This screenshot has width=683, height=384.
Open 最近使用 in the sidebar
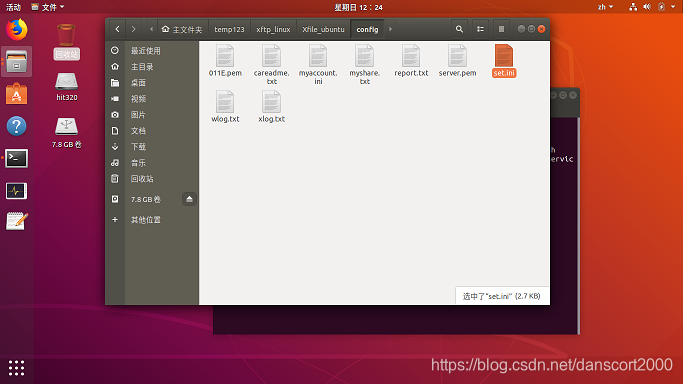point(152,51)
